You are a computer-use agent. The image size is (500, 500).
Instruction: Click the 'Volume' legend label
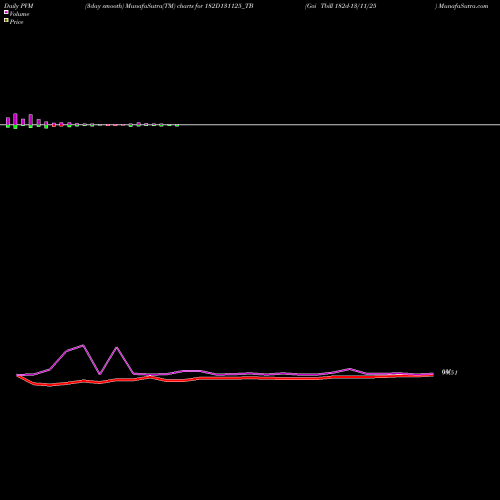pyautogui.click(x=19, y=14)
